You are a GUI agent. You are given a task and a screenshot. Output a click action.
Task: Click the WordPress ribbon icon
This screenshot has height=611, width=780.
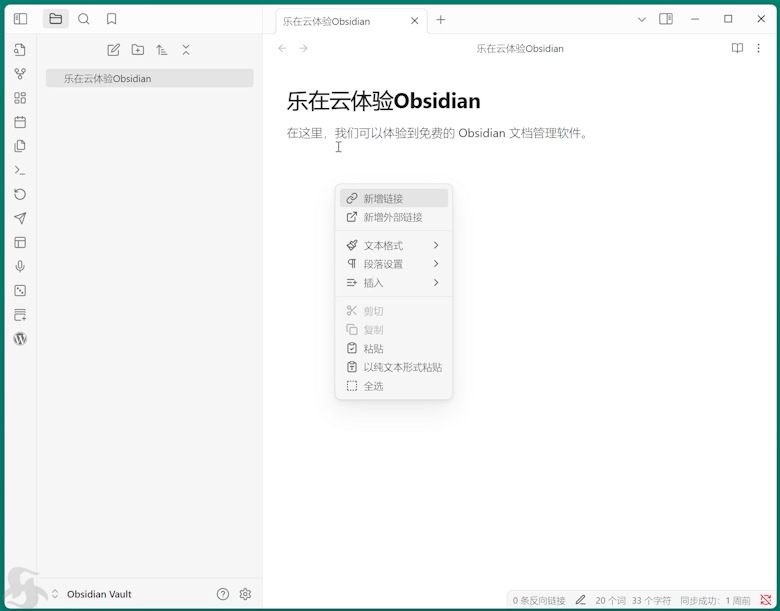pyautogui.click(x=20, y=339)
